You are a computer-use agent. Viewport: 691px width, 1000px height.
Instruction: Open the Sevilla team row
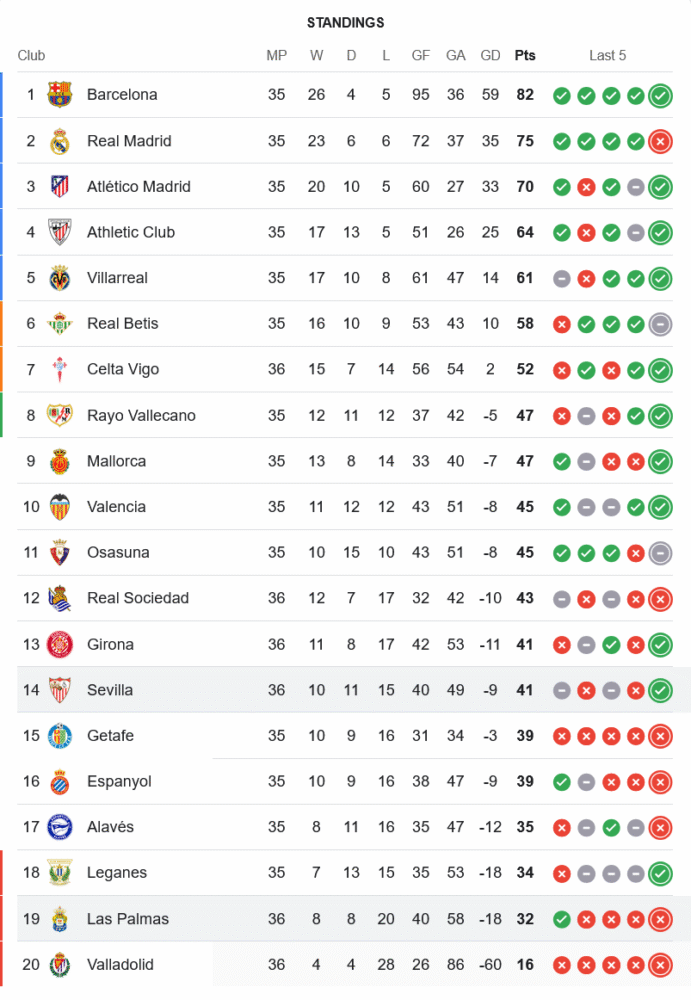(110, 690)
